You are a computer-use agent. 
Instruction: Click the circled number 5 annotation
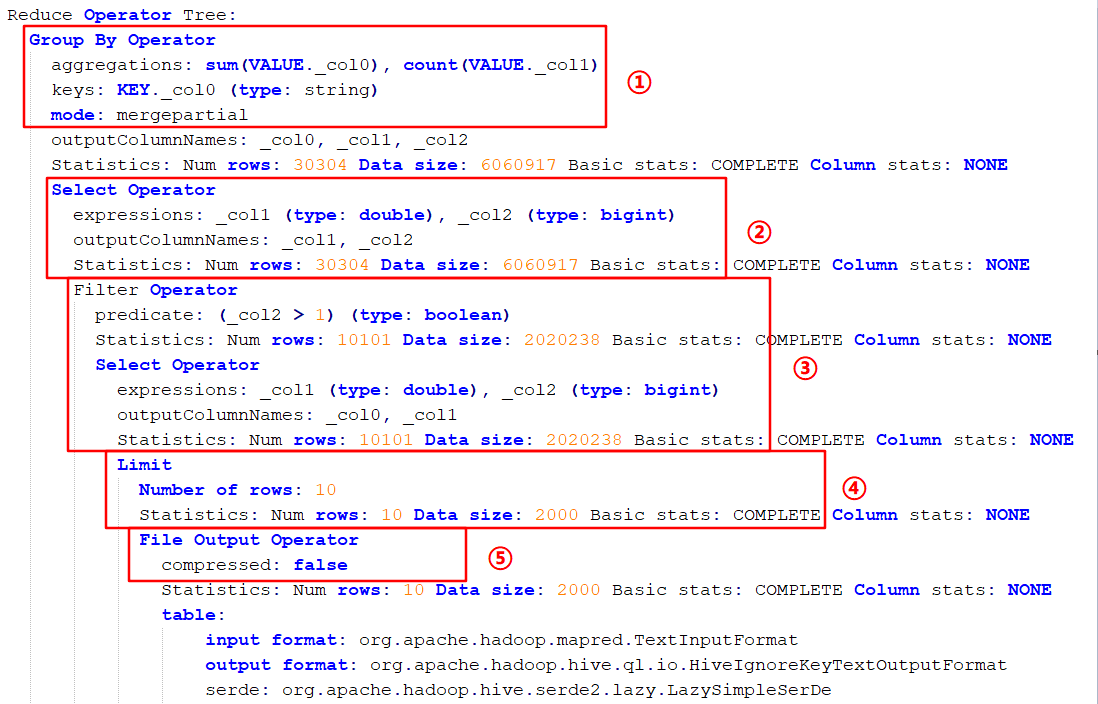click(x=499, y=558)
